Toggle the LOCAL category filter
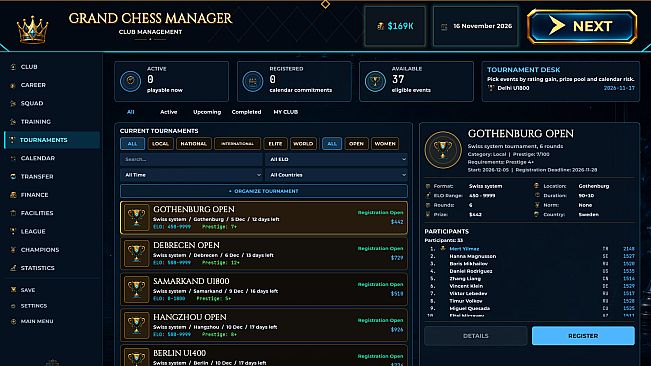Image resolution: width=651 pixels, height=366 pixels. pos(160,144)
